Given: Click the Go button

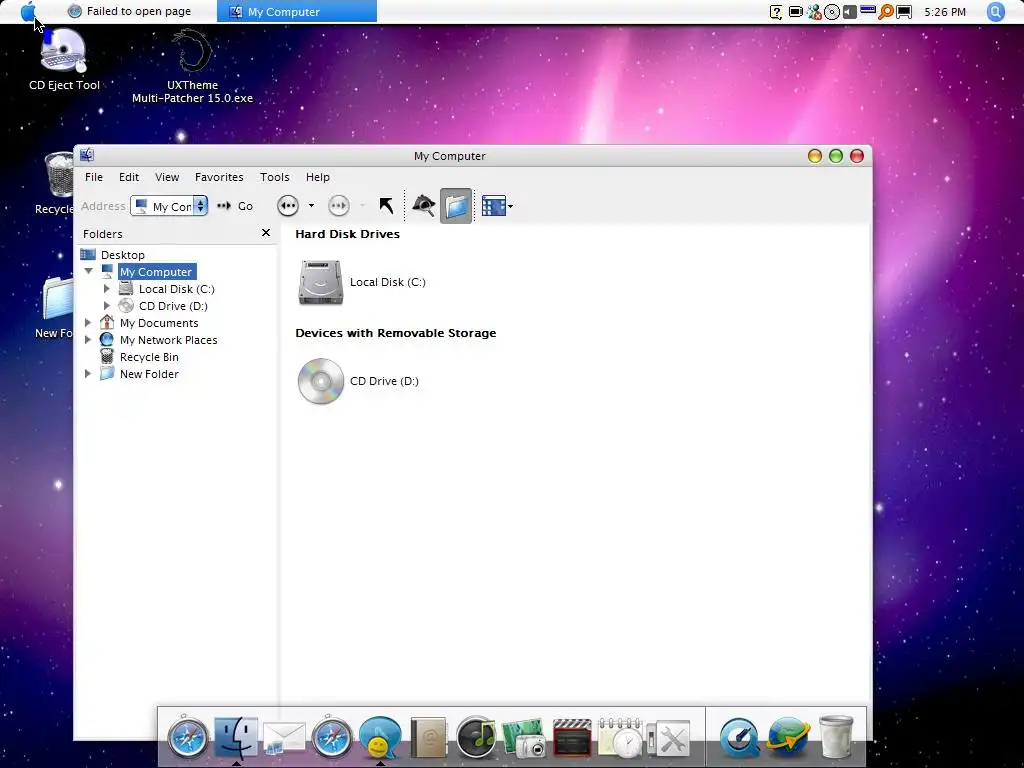Looking at the screenshot, I should pyautogui.click(x=235, y=206).
